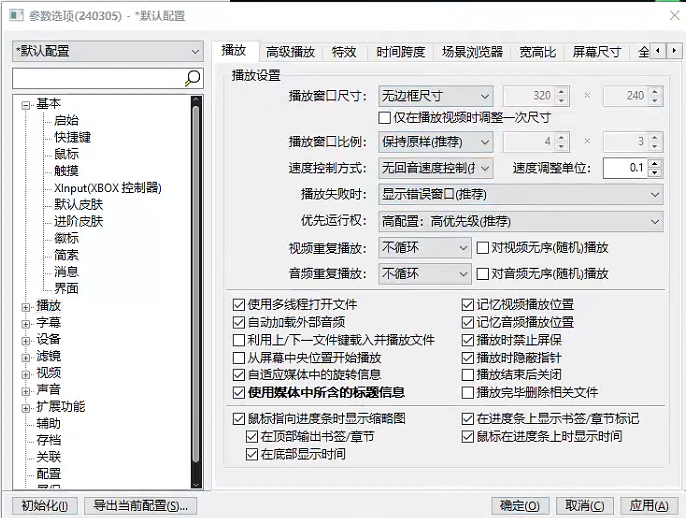Collapse the 基本 tree node
Screen dimensions: 686x518
click(x=26, y=104)
